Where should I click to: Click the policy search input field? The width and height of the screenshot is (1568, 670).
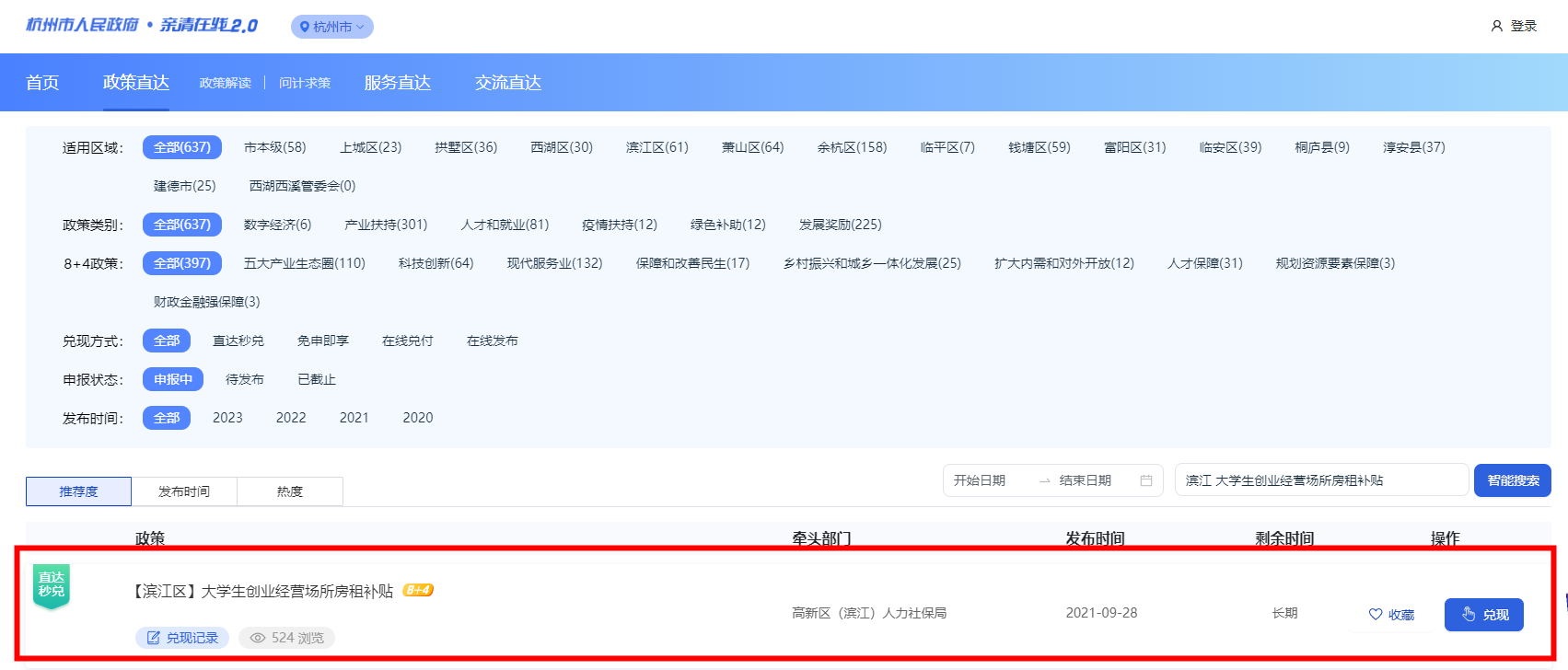(1320, 480)
